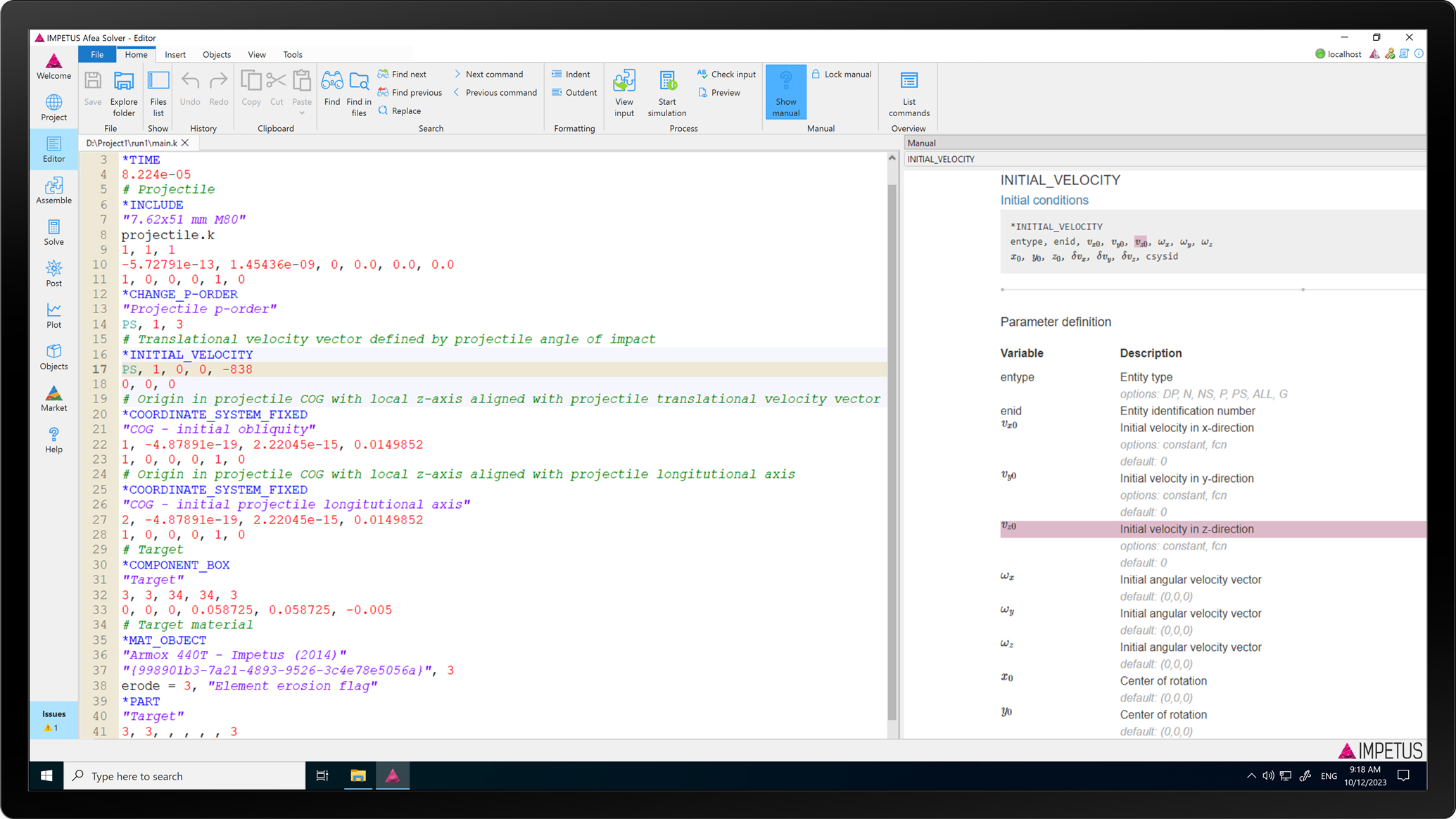Enable Indent formatting option
The image size is (1456, 819).
click(x=570, y=74)
